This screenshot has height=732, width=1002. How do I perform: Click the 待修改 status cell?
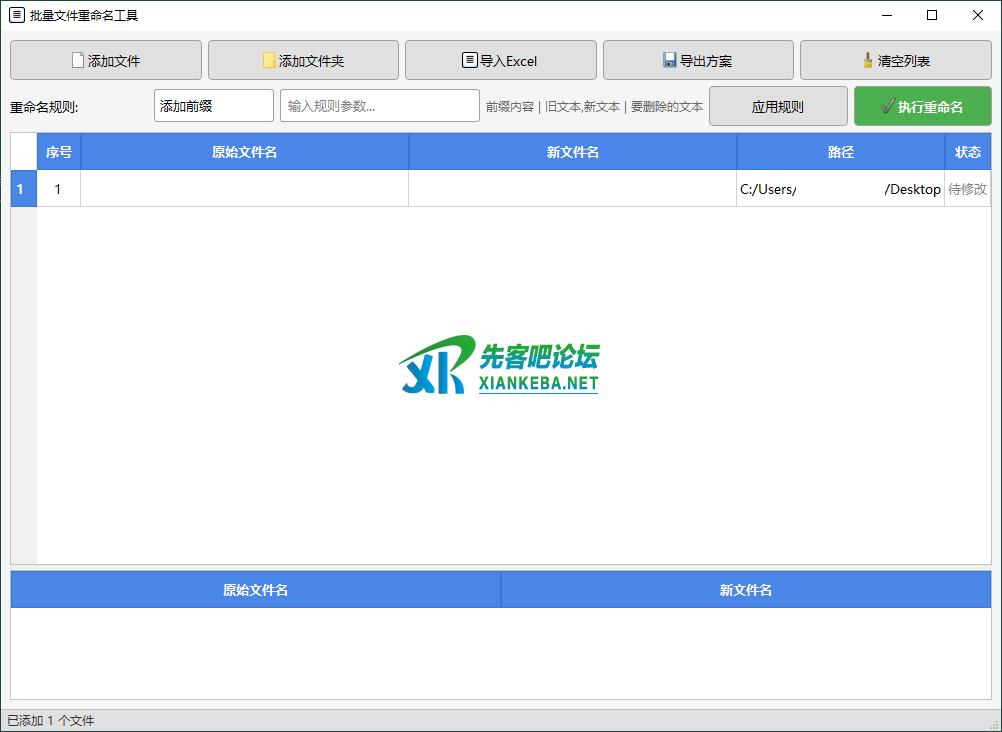[967, 189]
